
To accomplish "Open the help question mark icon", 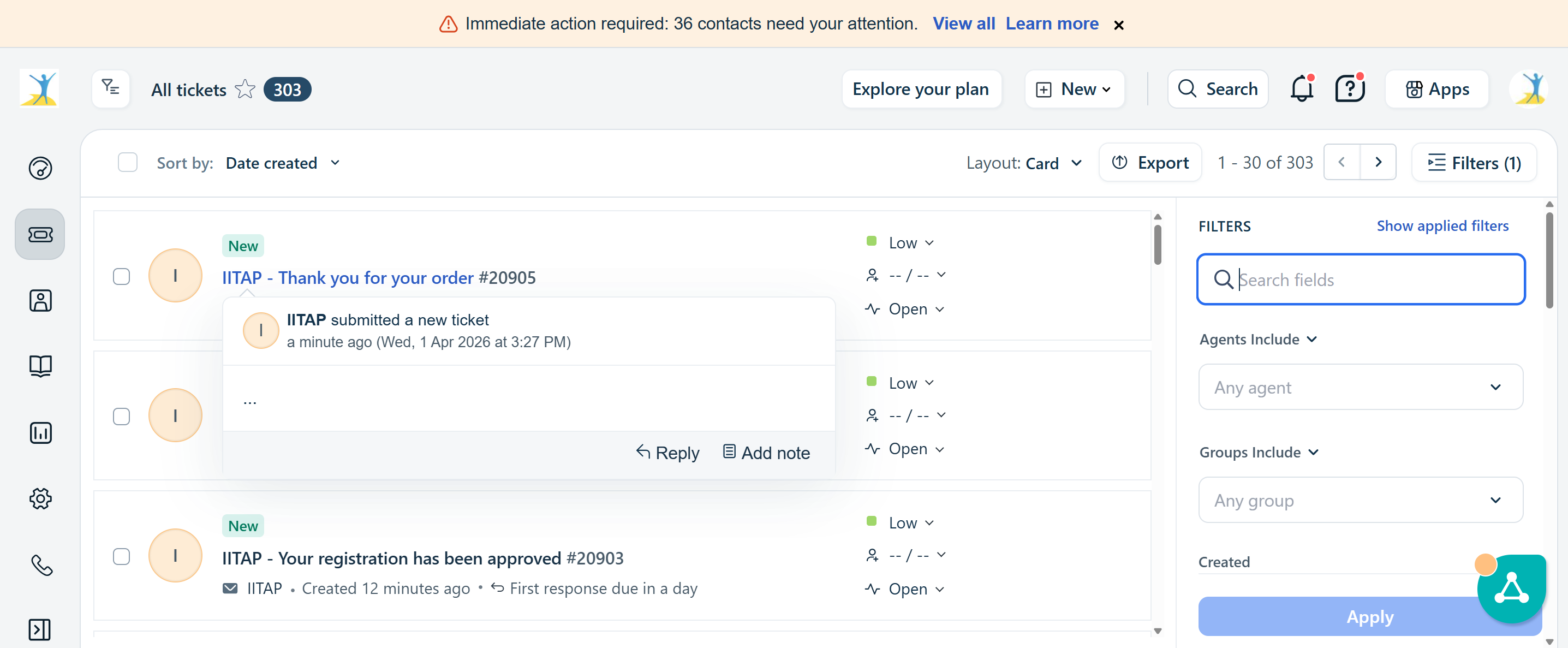I will coord(1350,89).
